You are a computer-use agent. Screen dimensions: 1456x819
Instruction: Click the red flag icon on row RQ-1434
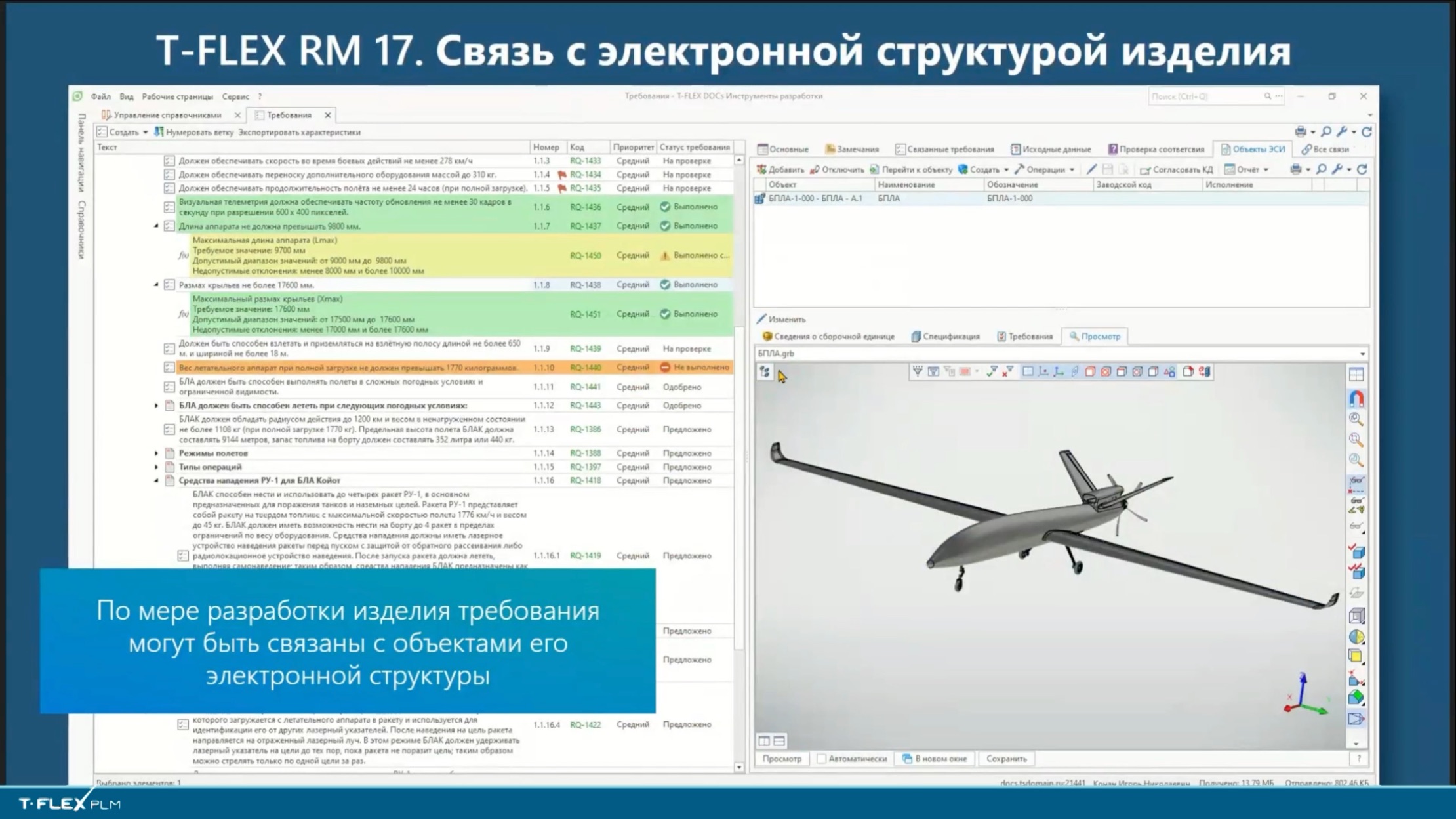(x=561, y=175)
